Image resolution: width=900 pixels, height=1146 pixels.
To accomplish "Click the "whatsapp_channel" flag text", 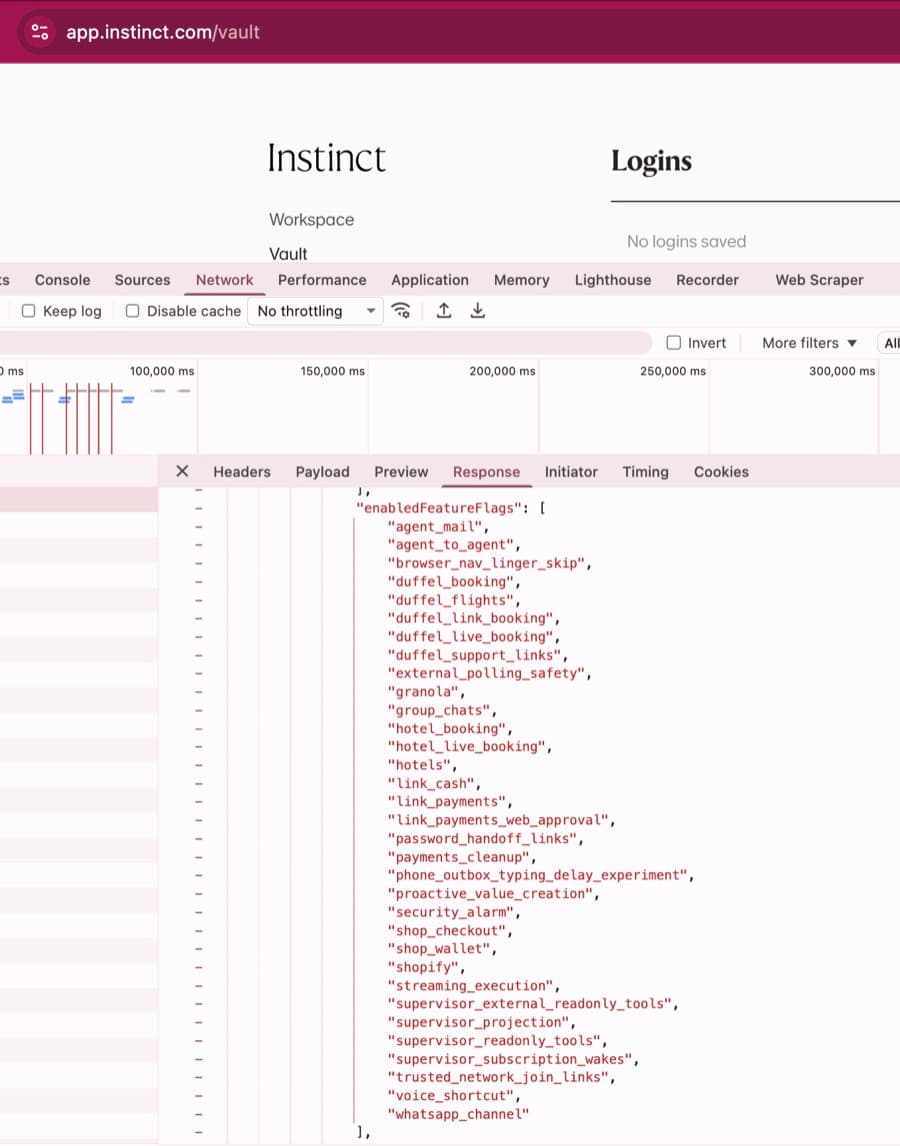I will (x=458, y=1114).
